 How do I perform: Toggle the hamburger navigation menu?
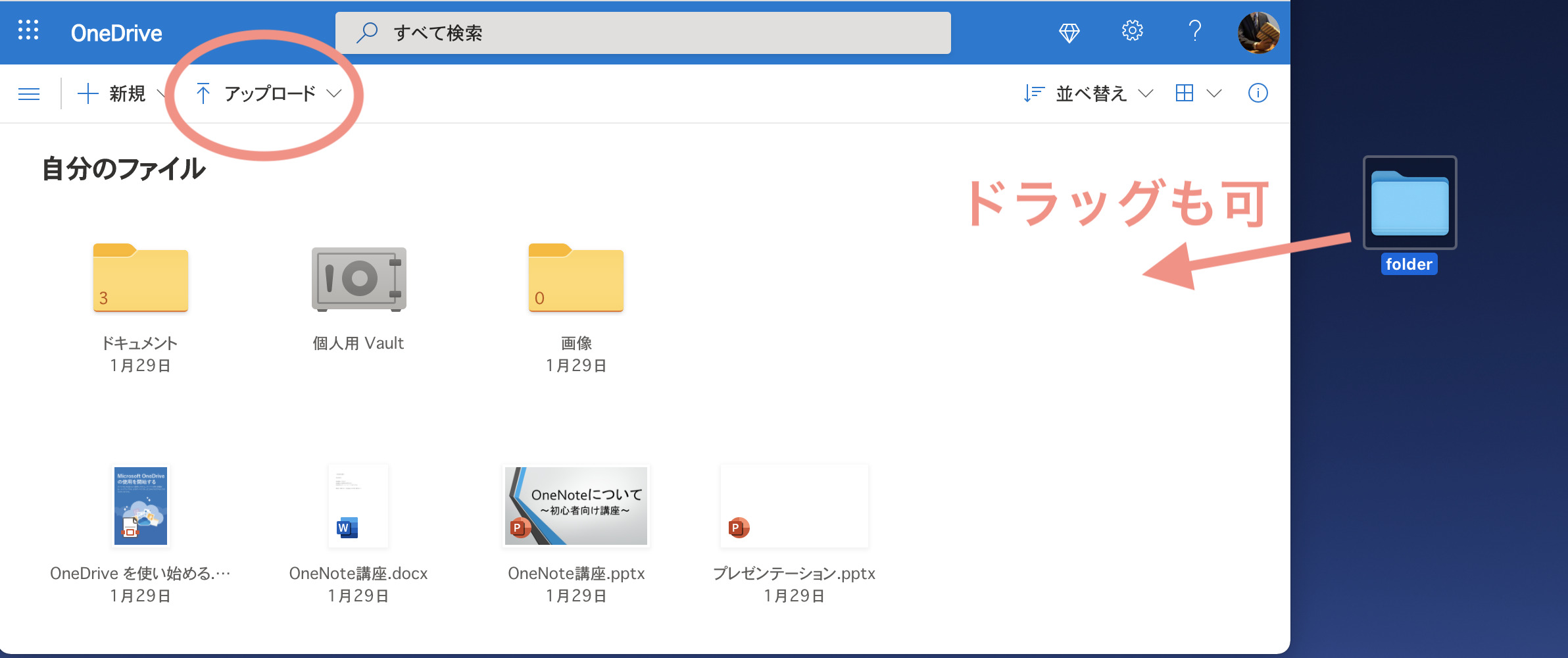point(29,94)
